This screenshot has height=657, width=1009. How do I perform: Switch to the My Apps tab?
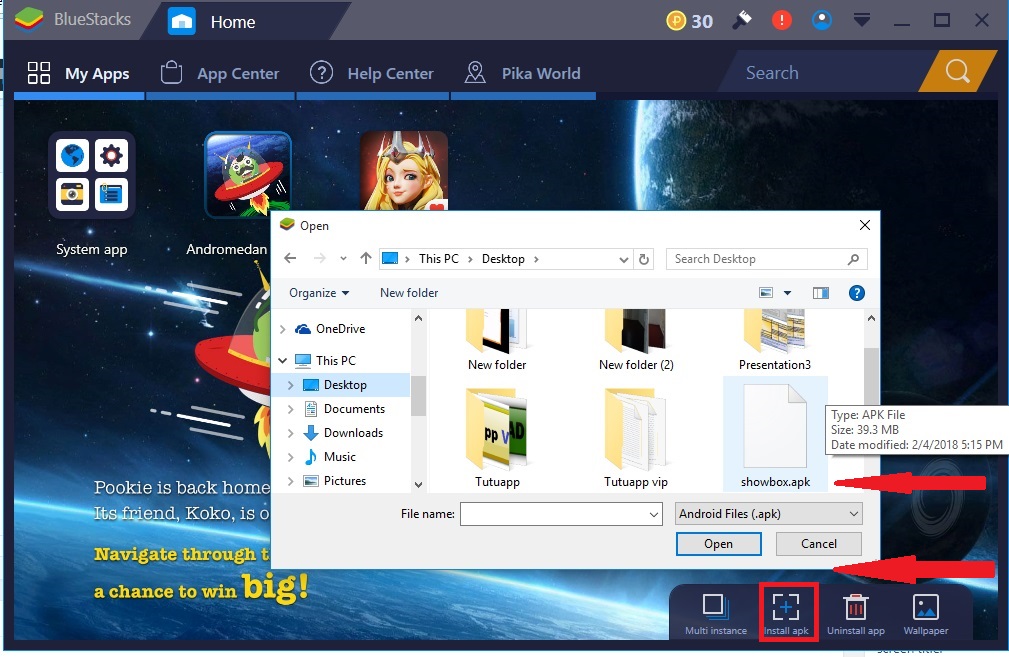(x=79, y=73)
